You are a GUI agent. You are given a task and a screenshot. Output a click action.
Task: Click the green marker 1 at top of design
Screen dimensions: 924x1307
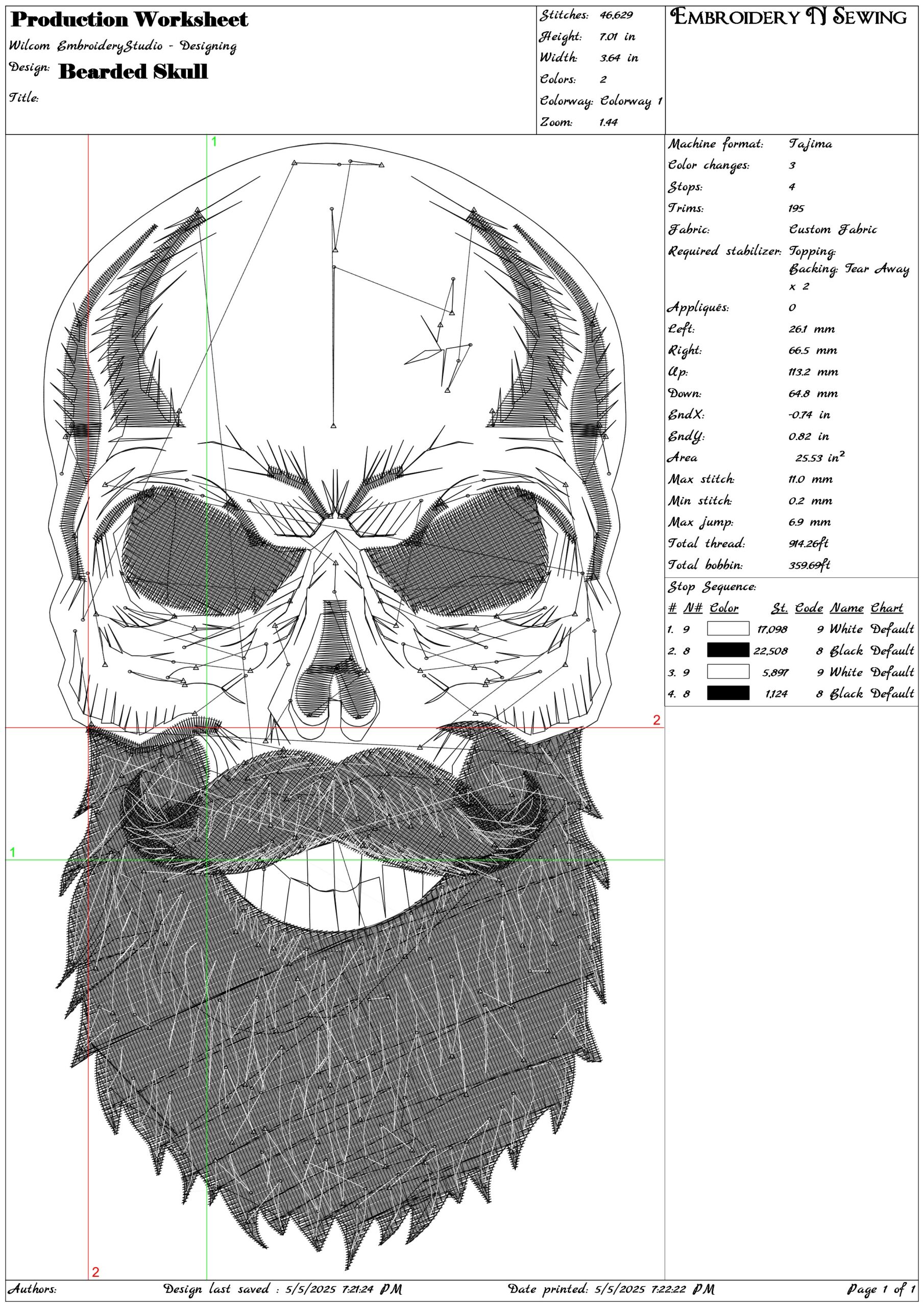point(214,142)
